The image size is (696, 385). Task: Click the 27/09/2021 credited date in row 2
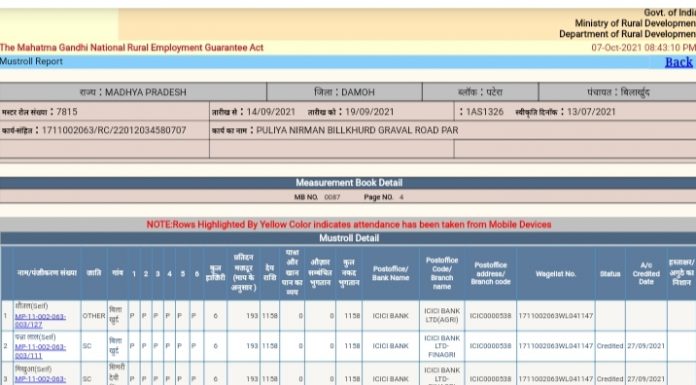pos(646,346)
